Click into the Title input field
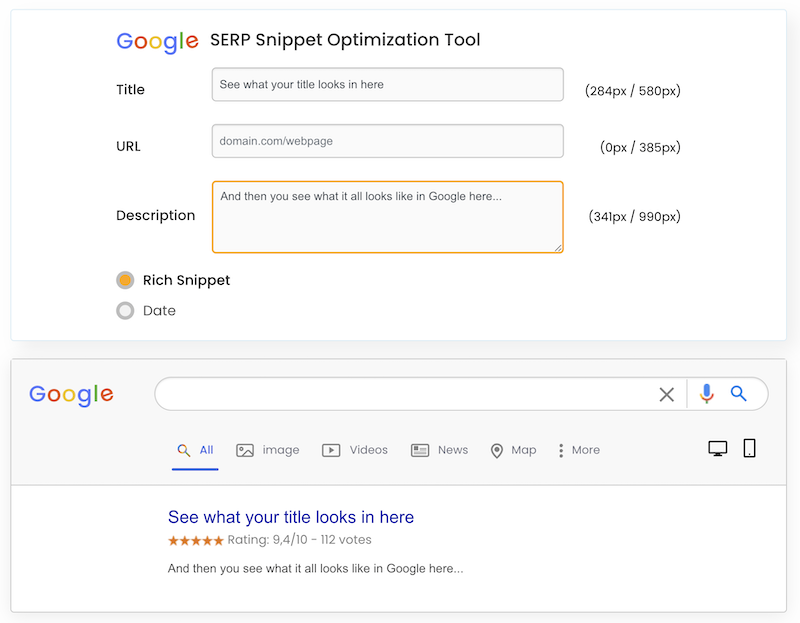This screenshot has height=623, width=800. click(x=387, y=84)
